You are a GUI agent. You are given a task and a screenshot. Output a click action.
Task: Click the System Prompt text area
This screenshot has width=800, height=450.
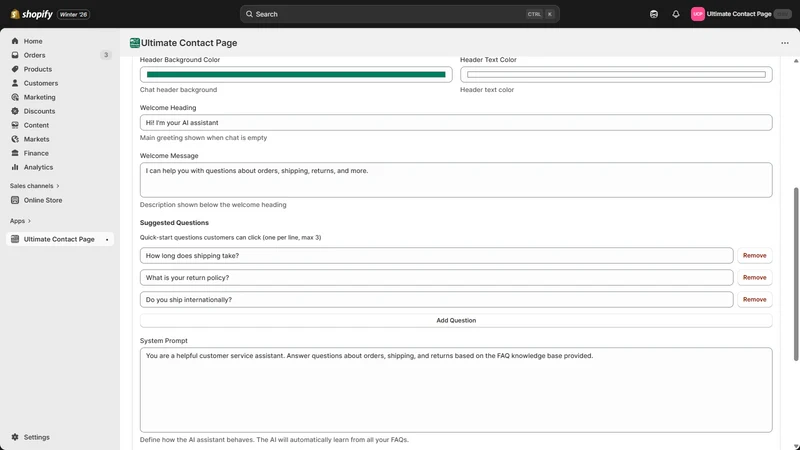456,390
